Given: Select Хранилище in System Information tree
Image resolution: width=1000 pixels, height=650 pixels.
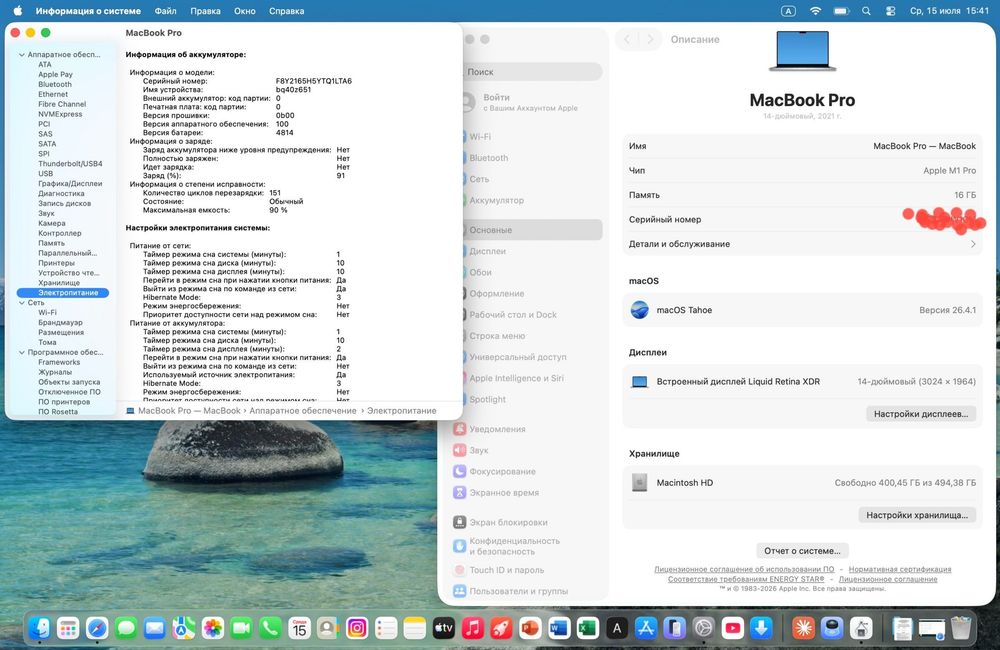Looking at the screenshot, I should 59,283.
